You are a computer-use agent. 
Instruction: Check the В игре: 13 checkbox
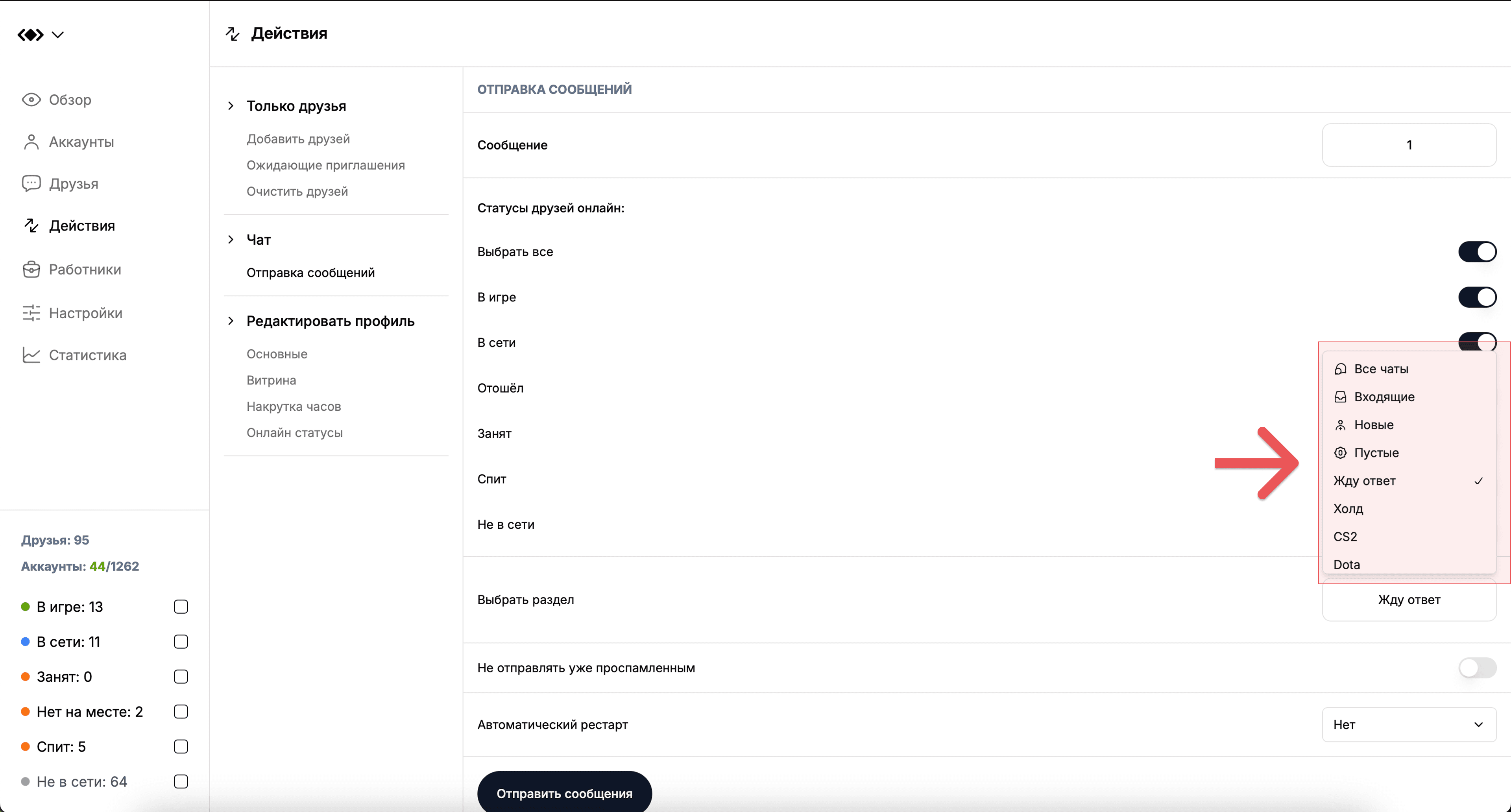point(181,607)
